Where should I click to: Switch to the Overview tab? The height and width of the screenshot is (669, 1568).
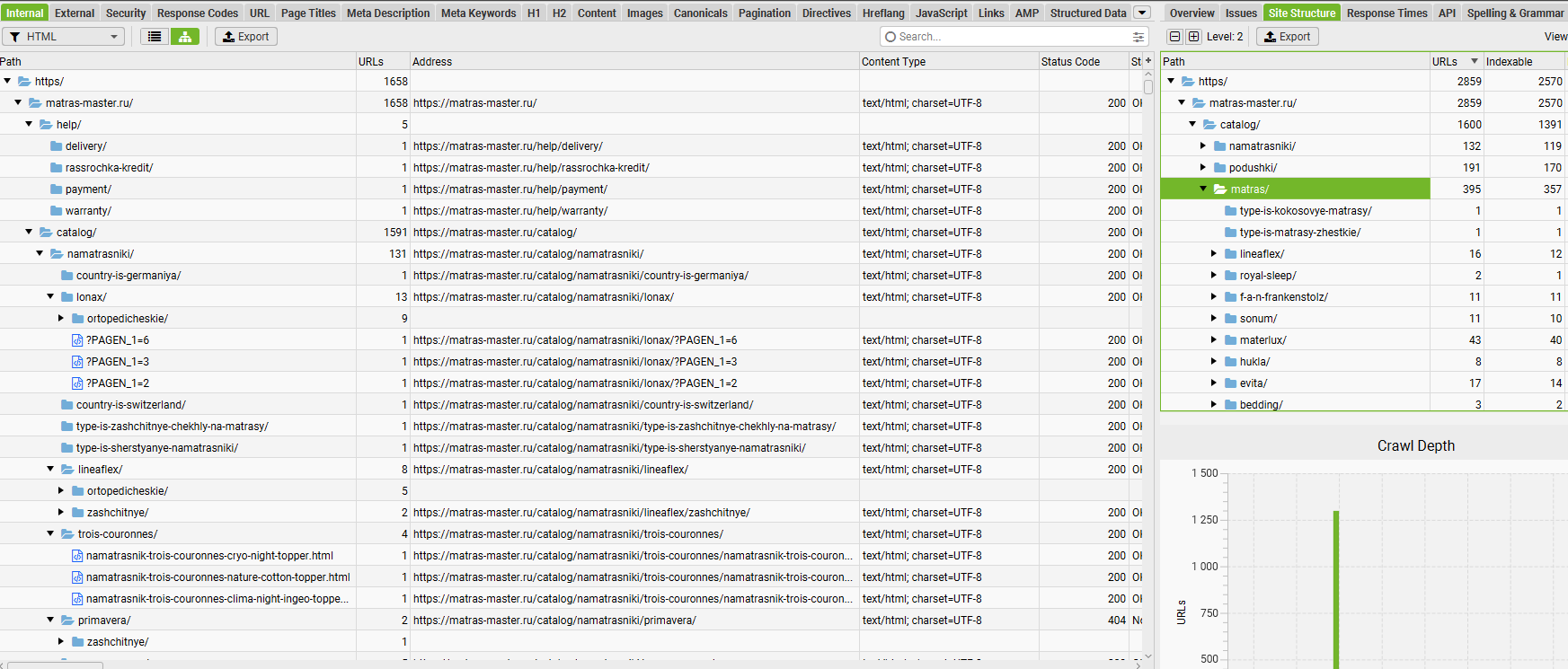tap(1192, 13)
